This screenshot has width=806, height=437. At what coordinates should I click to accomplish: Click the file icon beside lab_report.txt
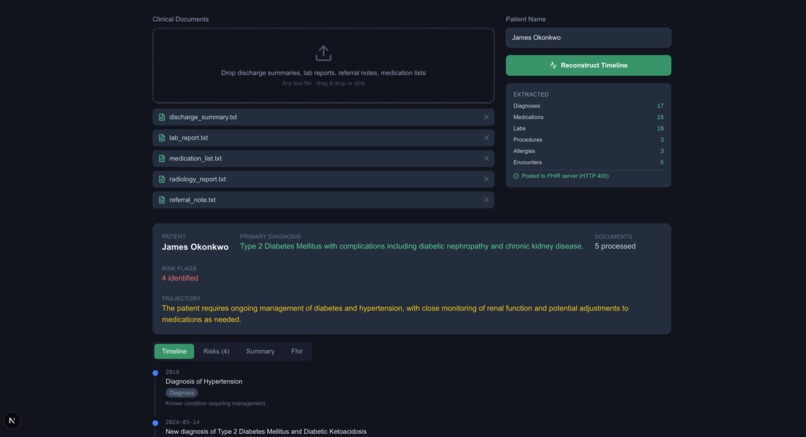point(162,138)
